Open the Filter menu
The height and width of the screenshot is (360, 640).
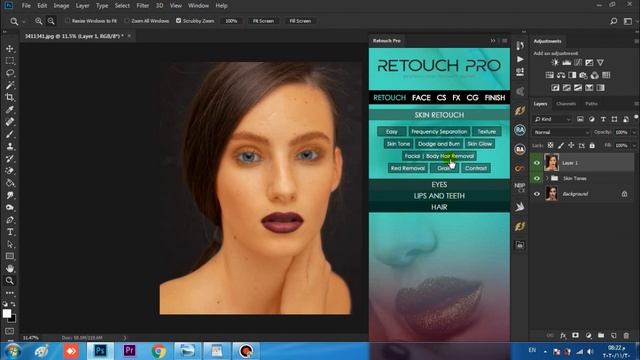(x=142, y=6)
